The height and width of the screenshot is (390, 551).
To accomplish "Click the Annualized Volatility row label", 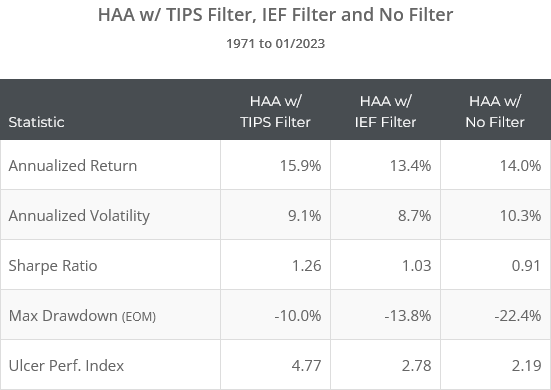I will tap(79, 216).
